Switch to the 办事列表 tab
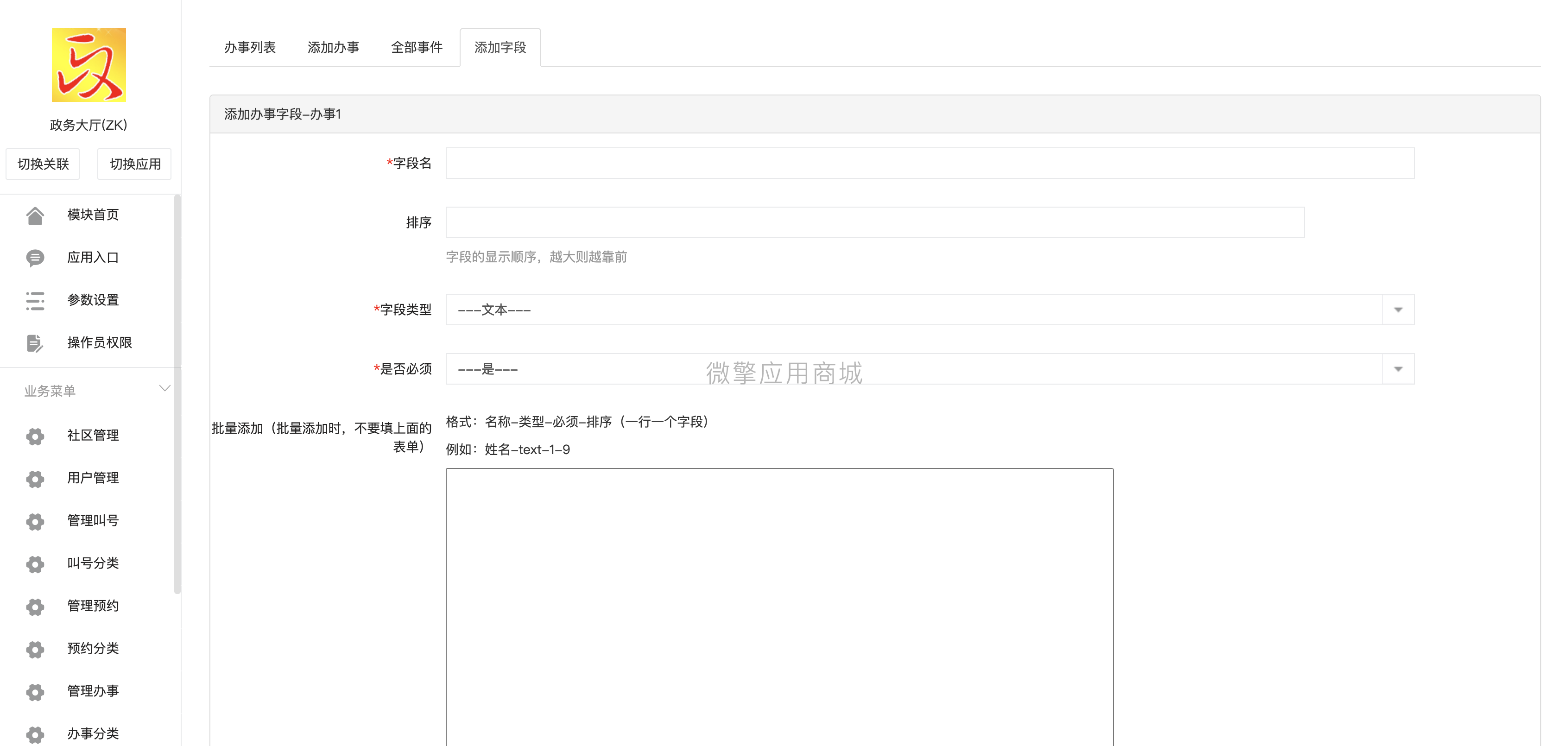 (250, 47)
